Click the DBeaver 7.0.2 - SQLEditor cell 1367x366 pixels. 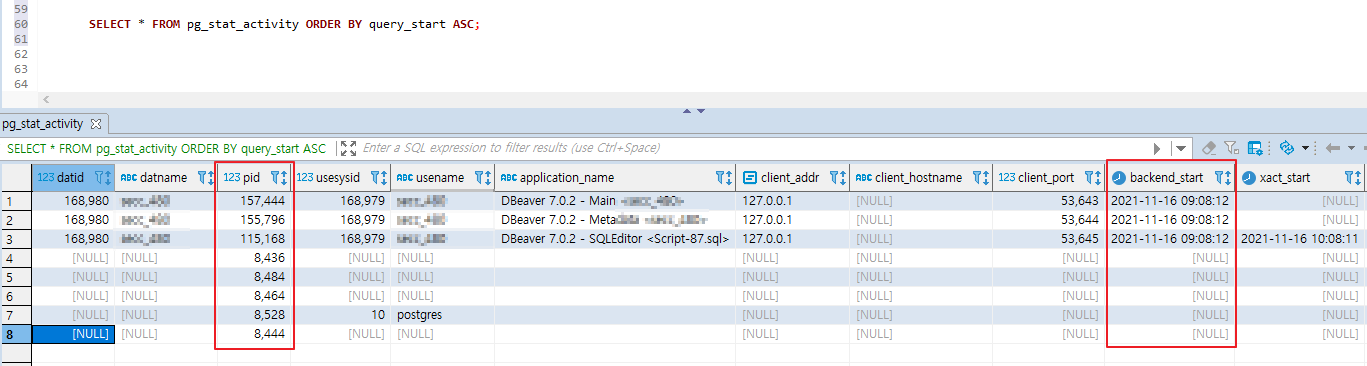coord(615,239)
